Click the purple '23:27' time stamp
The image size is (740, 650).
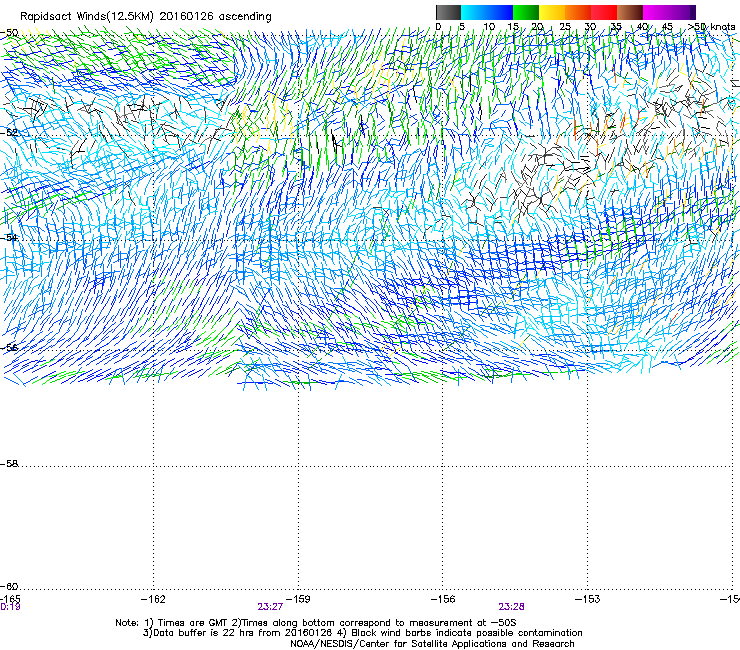(270, 607)
